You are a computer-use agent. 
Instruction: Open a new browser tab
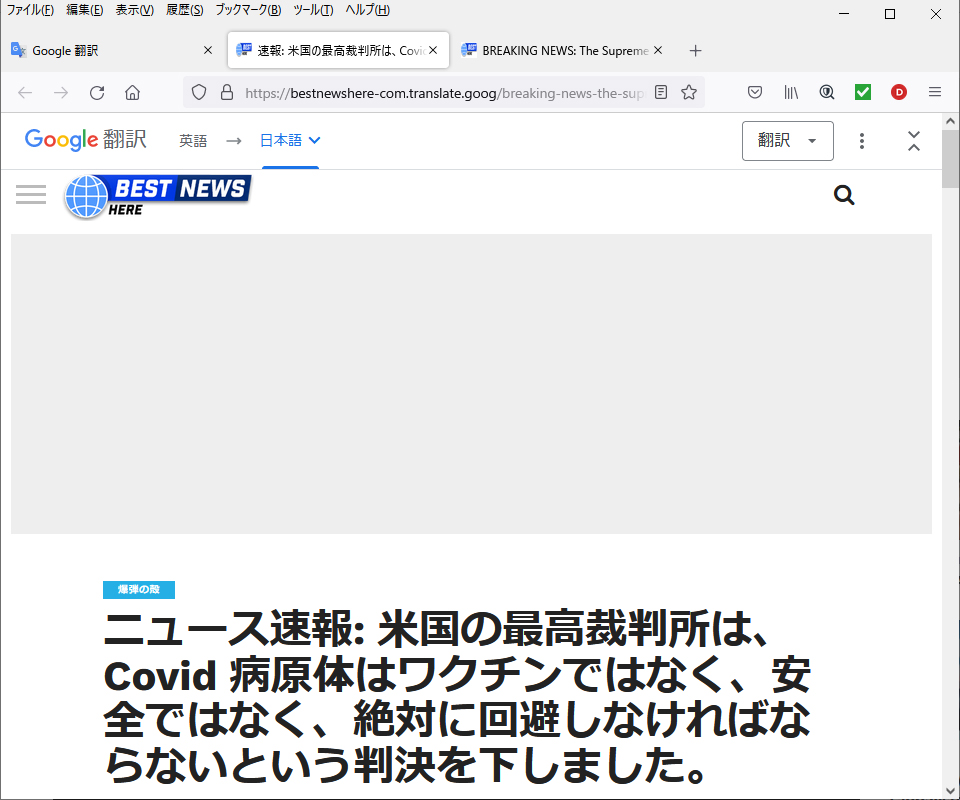click(x=695, y=51)
